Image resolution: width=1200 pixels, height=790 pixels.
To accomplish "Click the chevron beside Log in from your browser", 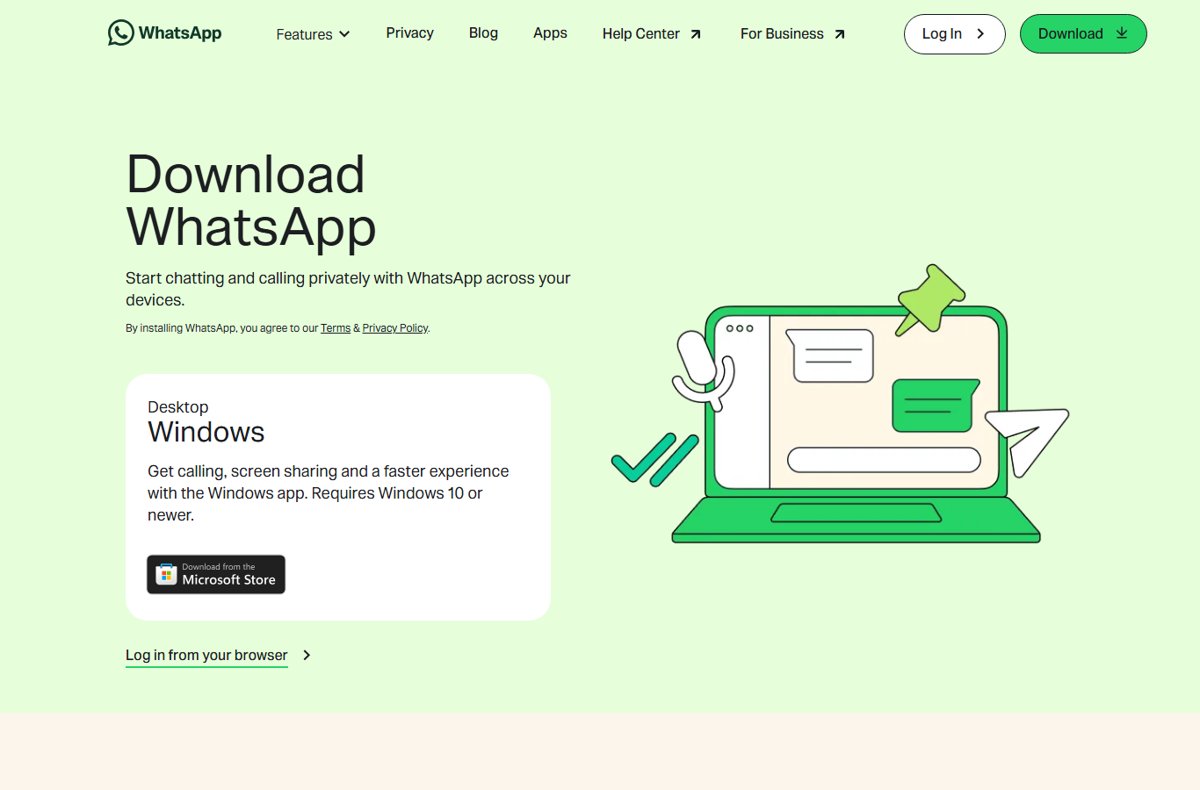I will 307,655.
